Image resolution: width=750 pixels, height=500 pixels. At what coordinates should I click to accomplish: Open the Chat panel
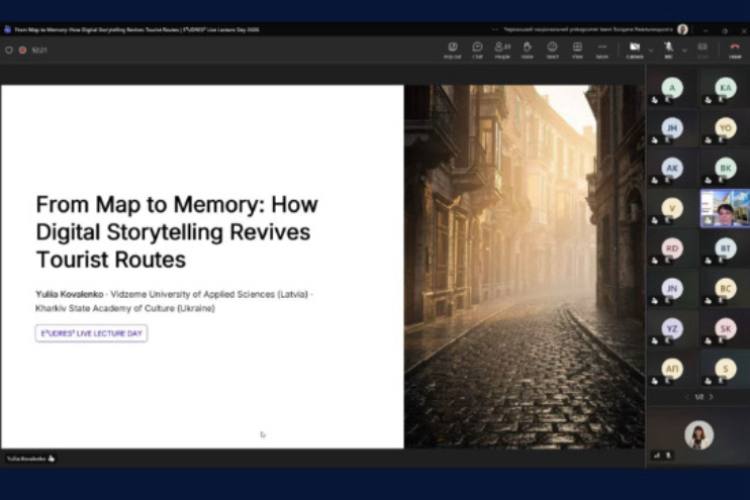(x=477, y=48)
